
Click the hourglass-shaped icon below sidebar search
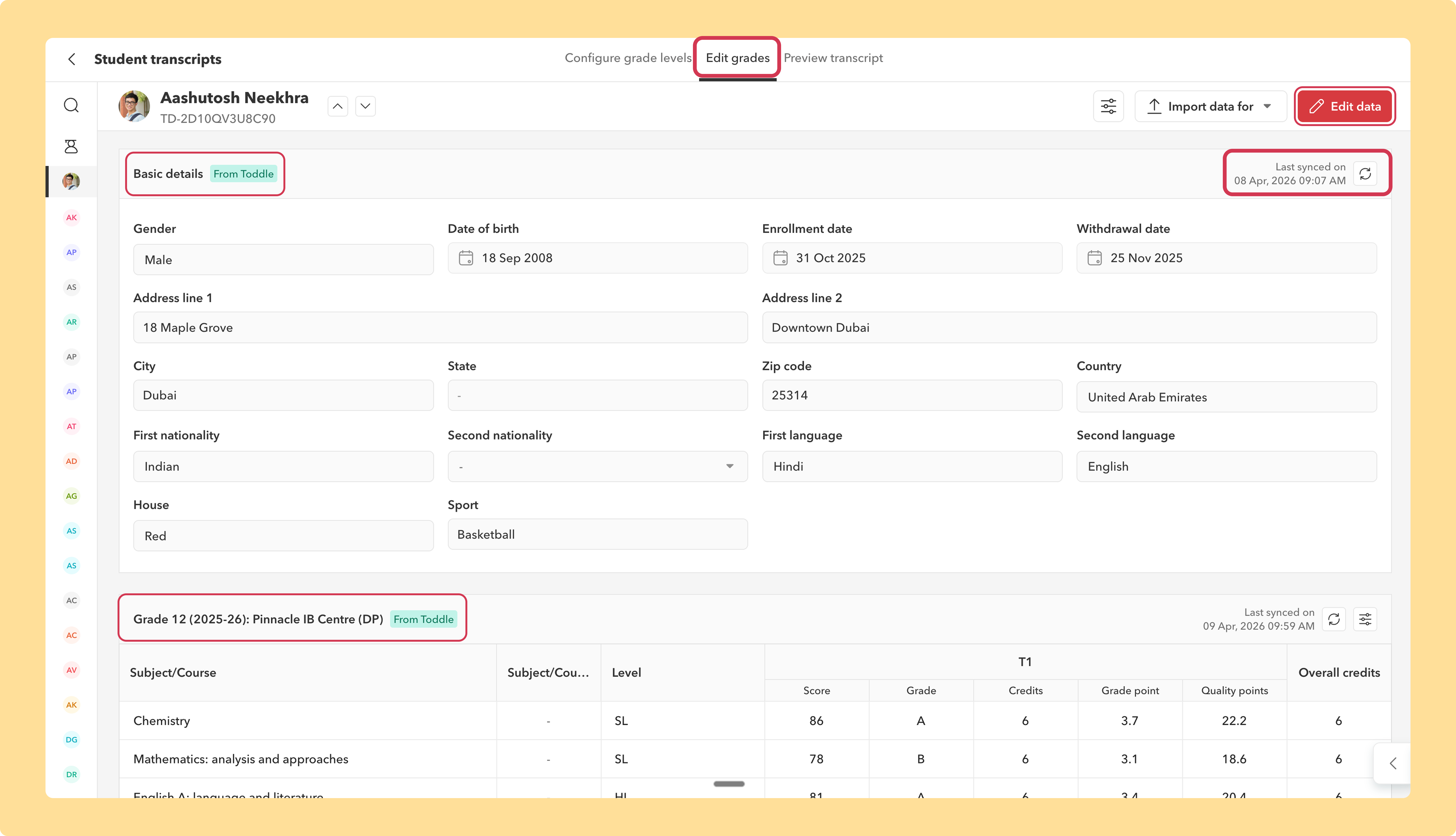tap(71, 146)
